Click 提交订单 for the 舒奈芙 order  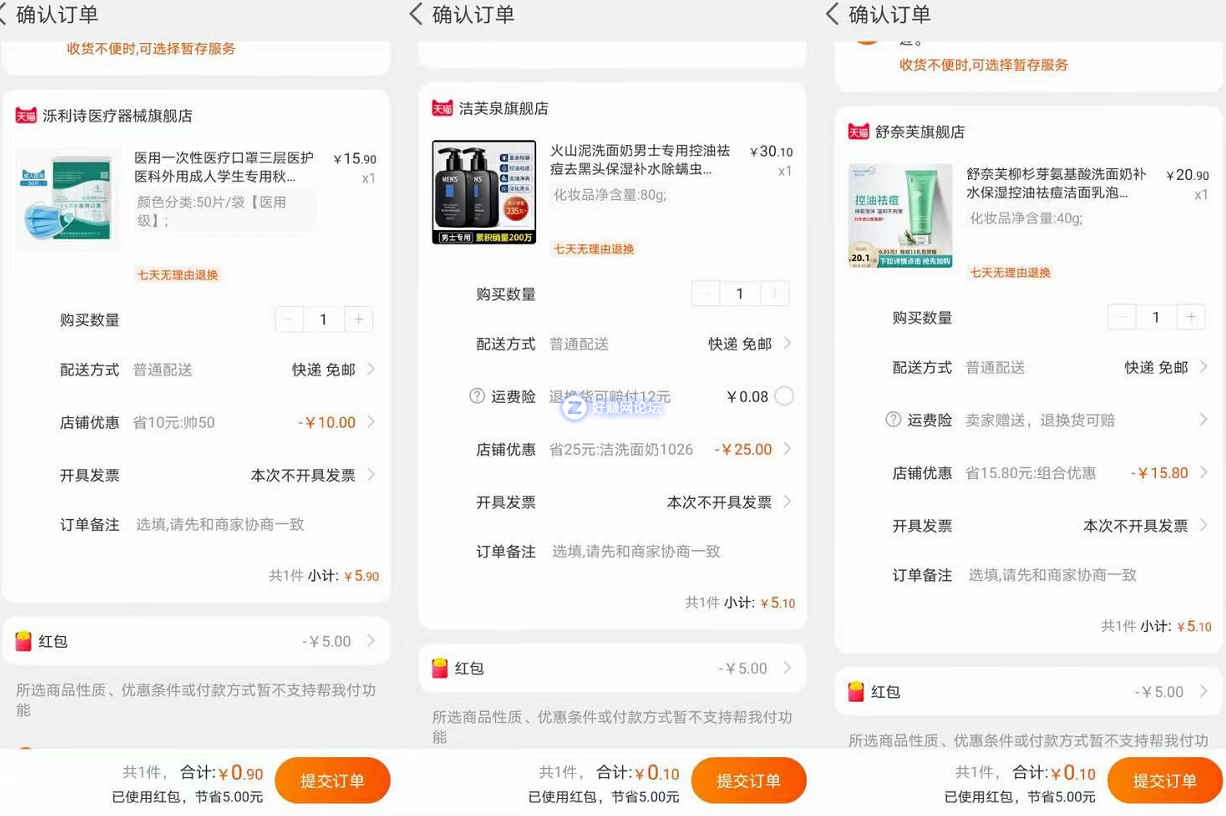(1164, 781)
